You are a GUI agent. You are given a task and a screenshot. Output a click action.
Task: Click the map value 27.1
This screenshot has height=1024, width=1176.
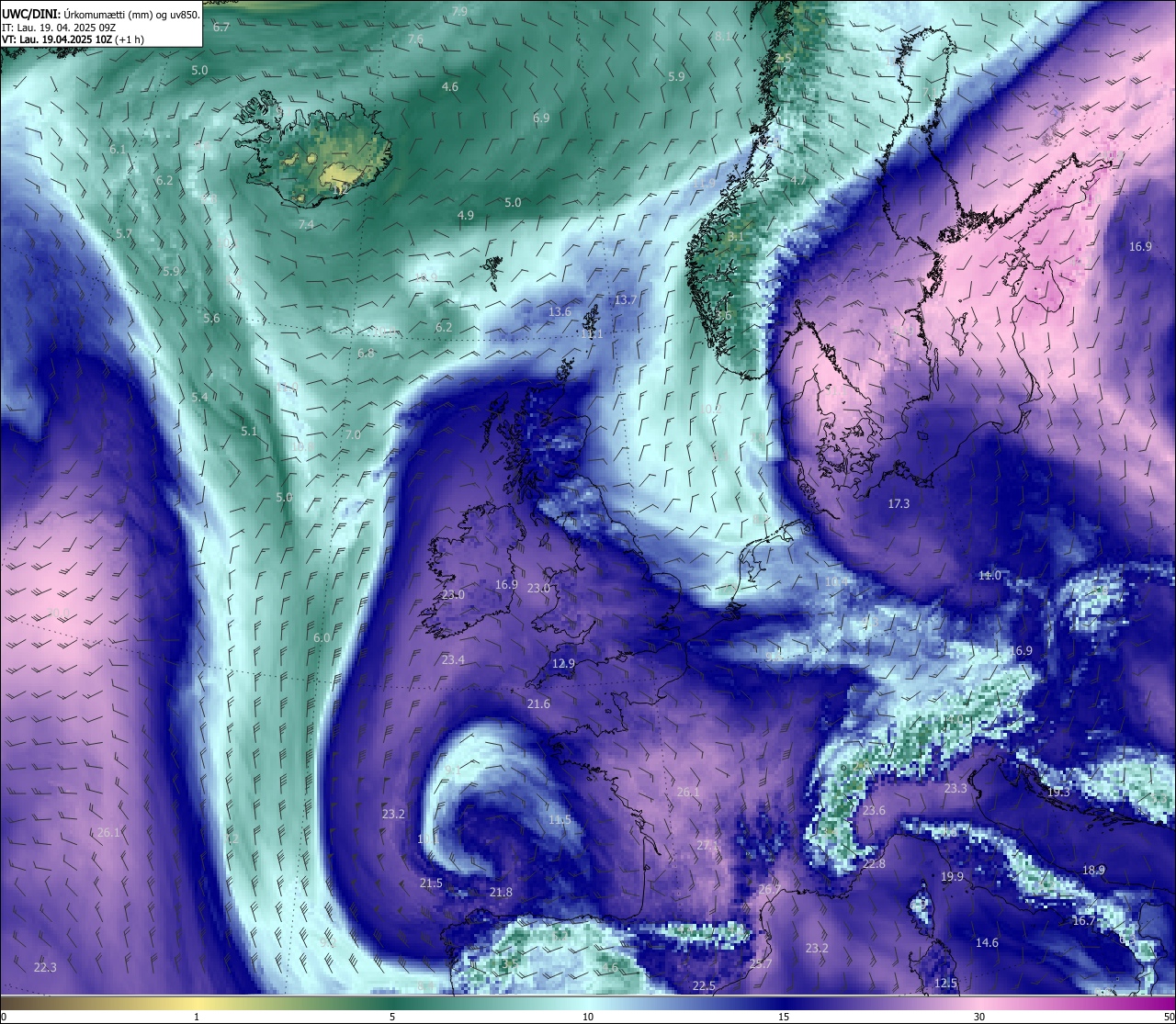click(707, 845)
